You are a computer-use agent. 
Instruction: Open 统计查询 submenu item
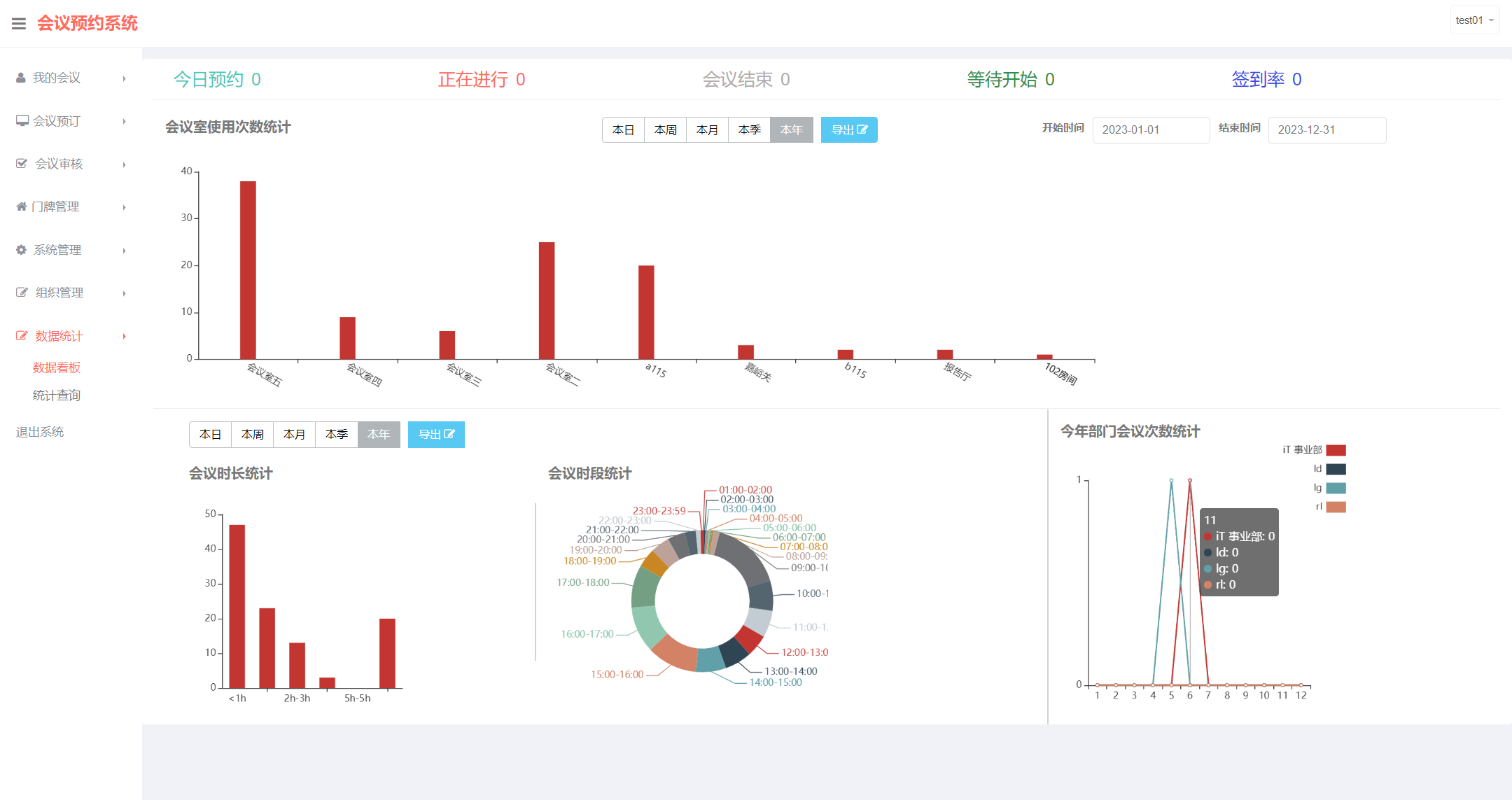pos(57,395)
